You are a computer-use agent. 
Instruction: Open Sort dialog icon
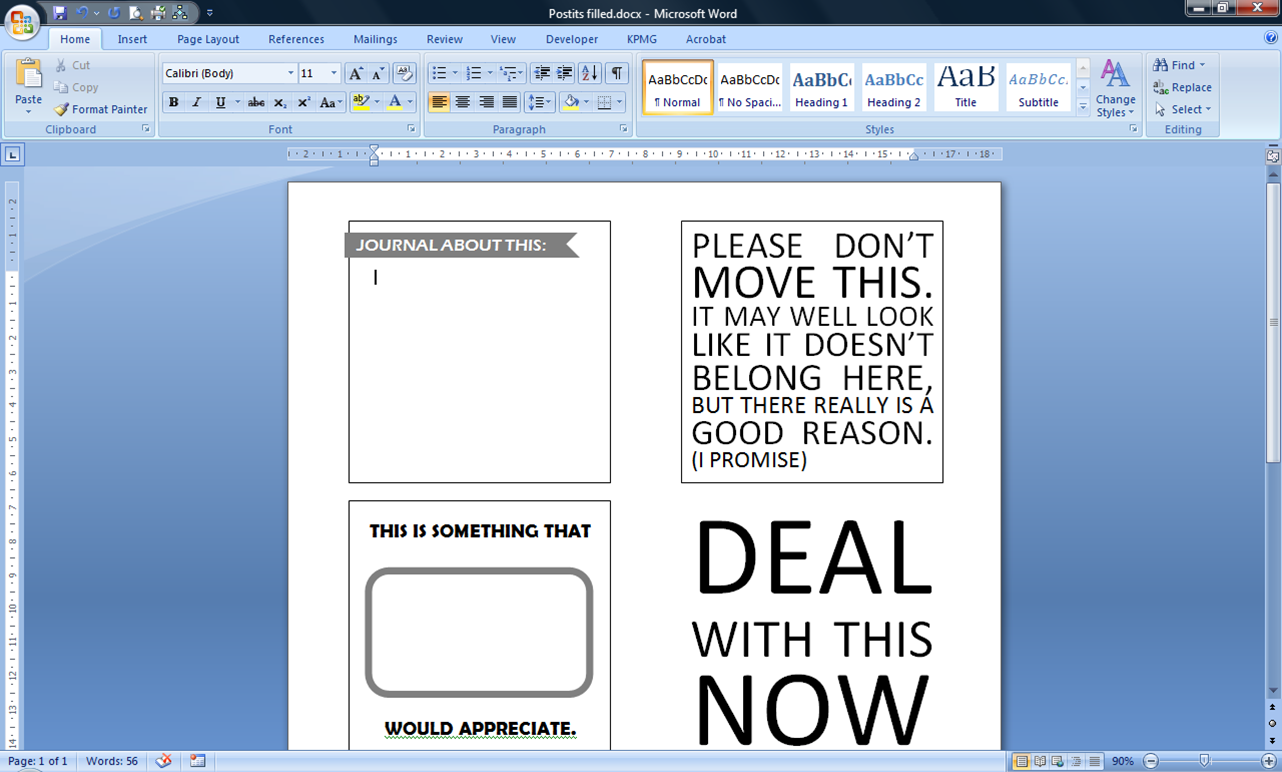tap(590, 73)
